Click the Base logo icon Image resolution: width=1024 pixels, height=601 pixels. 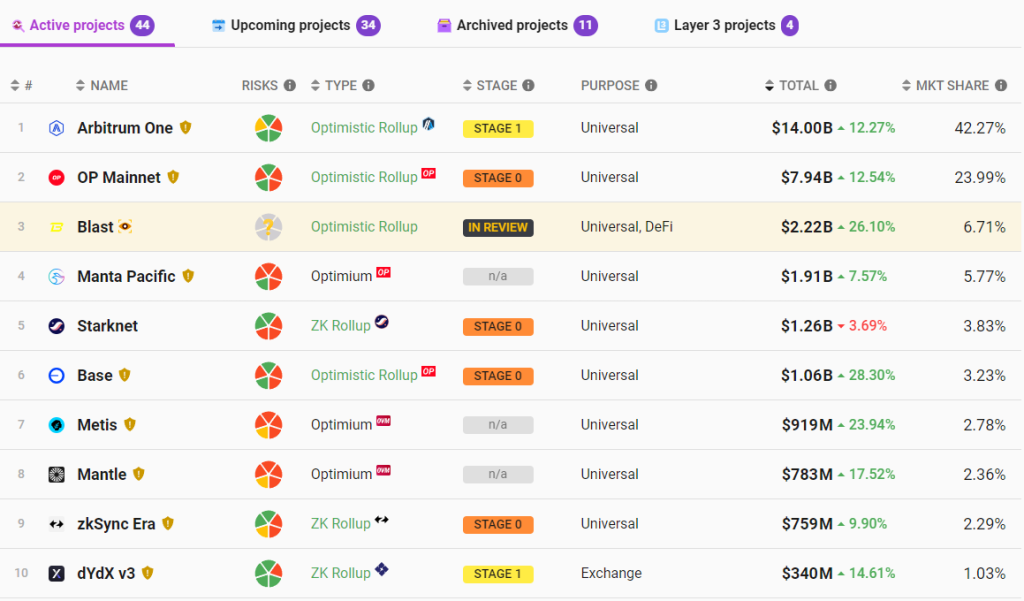[57, 376]
